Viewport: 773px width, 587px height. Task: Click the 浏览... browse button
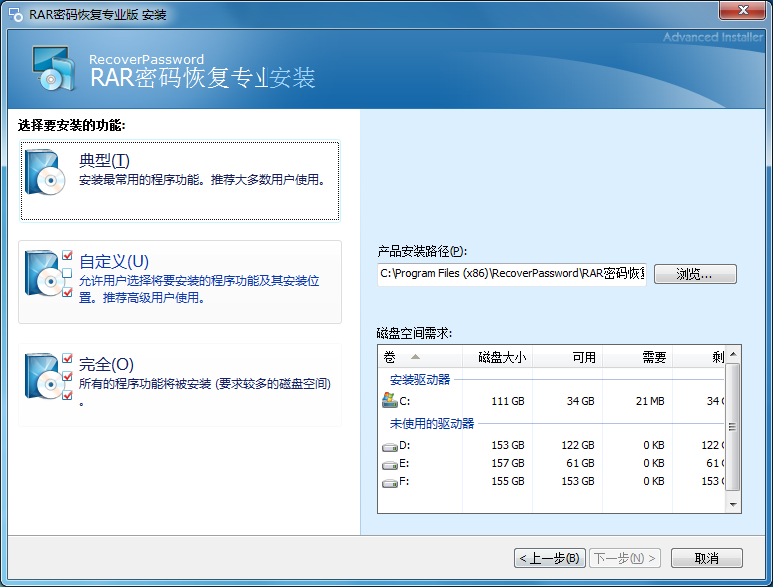point(695,274)
